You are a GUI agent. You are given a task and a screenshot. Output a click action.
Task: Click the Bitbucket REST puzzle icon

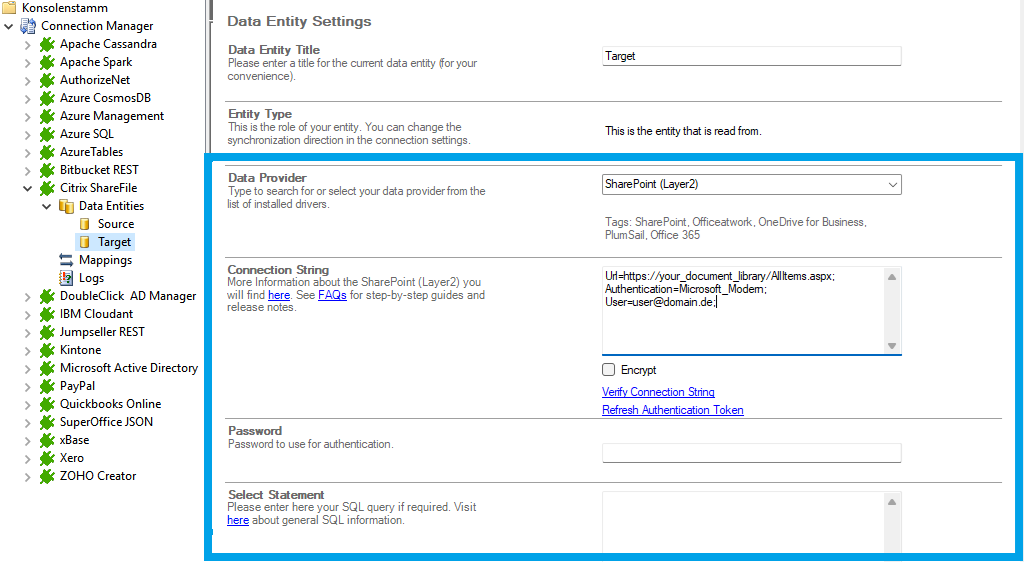[47, 170]
